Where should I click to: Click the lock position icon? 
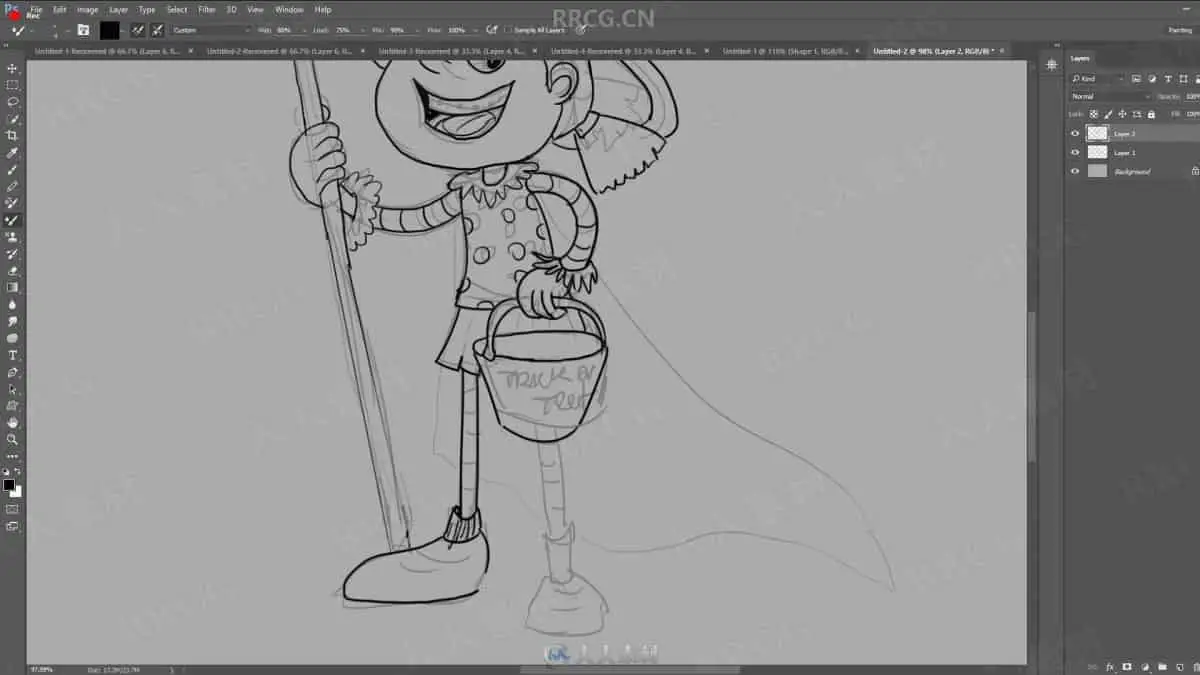[1122, 114]
